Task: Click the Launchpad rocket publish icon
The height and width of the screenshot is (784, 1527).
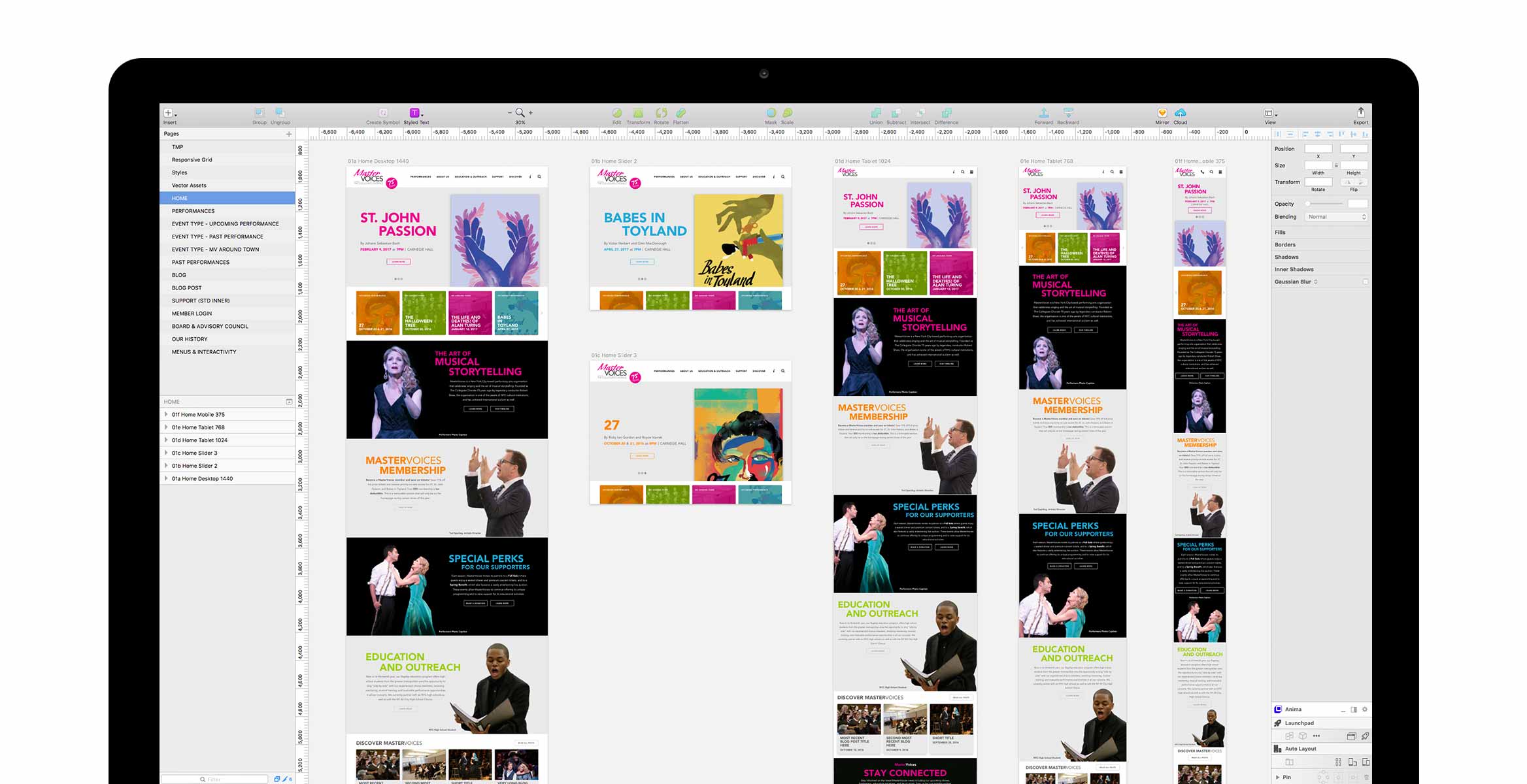Action: click(1365, 736)
